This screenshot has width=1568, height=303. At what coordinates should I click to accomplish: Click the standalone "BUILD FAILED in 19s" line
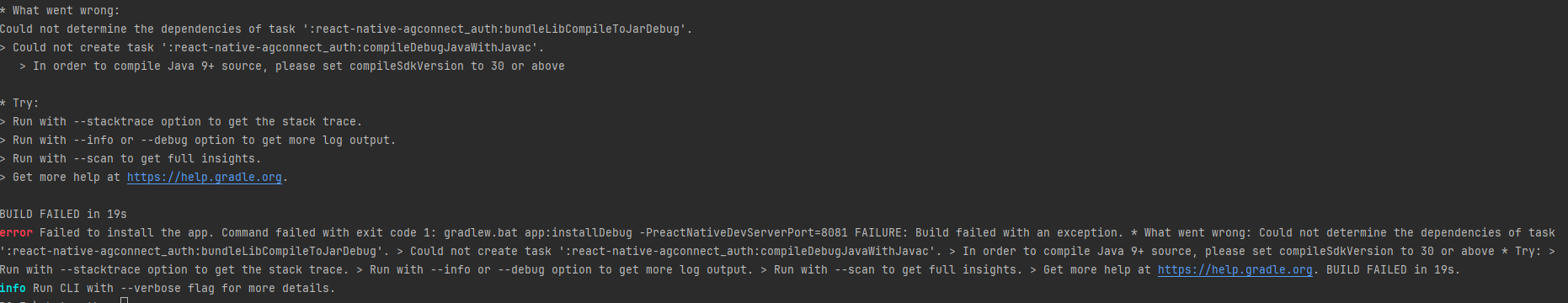63,215
